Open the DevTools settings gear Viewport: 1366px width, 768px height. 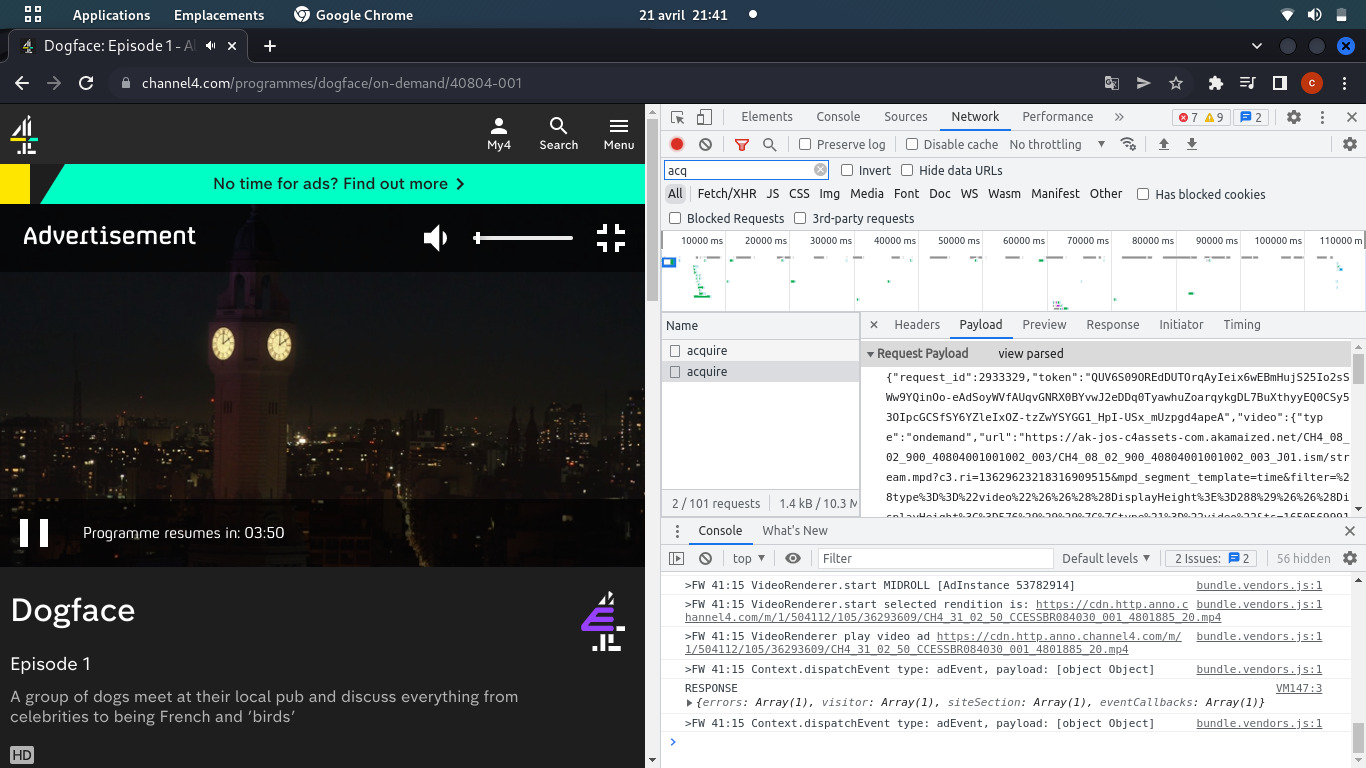(1293, 117)
